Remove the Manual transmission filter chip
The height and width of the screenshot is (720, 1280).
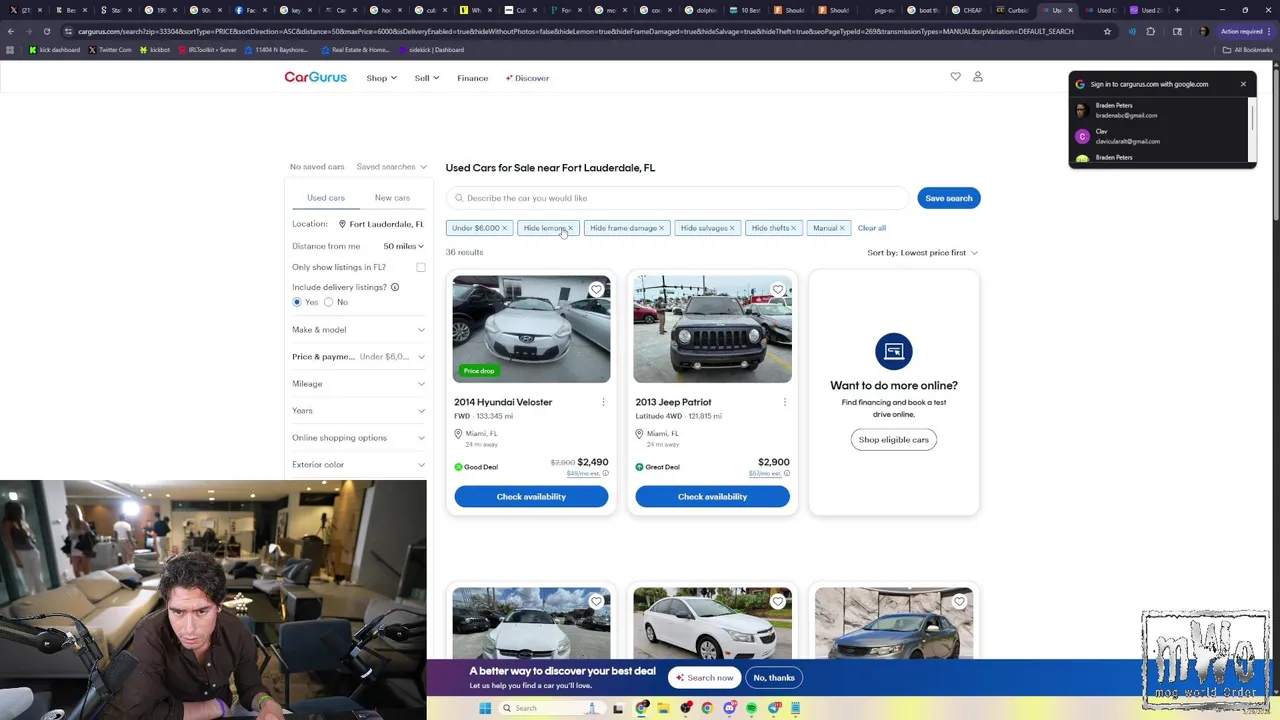pos(842,228)
